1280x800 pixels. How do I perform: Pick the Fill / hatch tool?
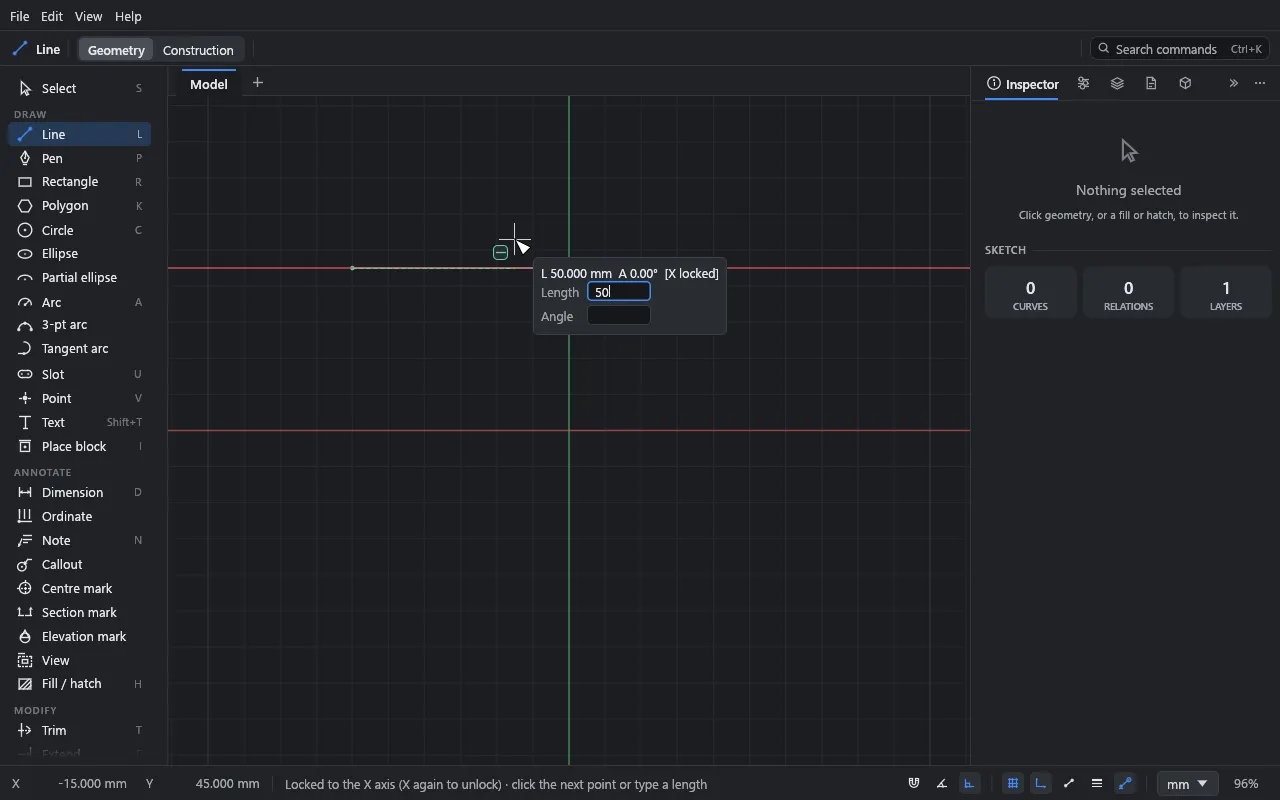click(80, 684)
